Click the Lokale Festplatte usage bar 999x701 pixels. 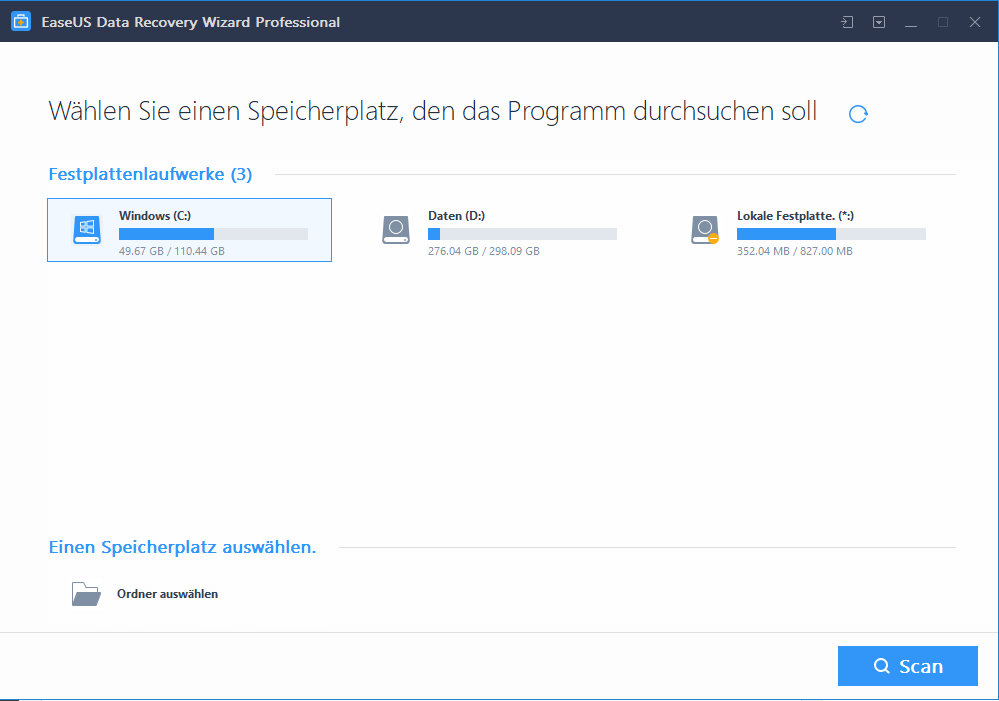[x=831, y=234]
